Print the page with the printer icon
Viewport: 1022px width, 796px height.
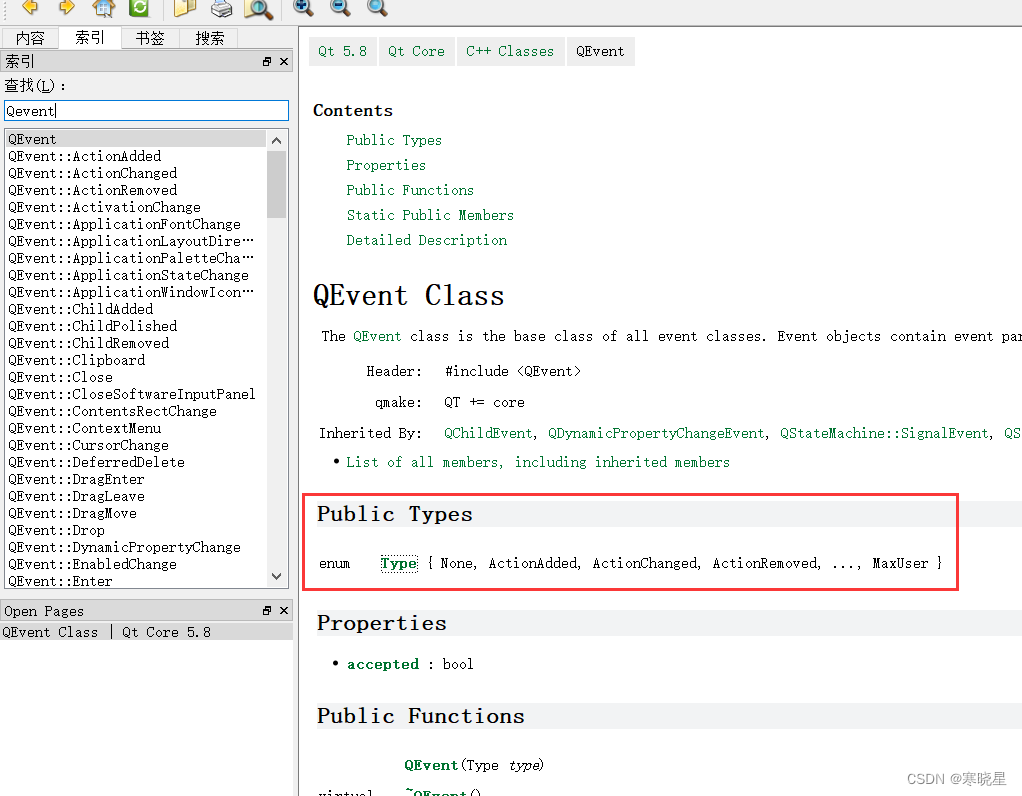(x=222, y=8)
